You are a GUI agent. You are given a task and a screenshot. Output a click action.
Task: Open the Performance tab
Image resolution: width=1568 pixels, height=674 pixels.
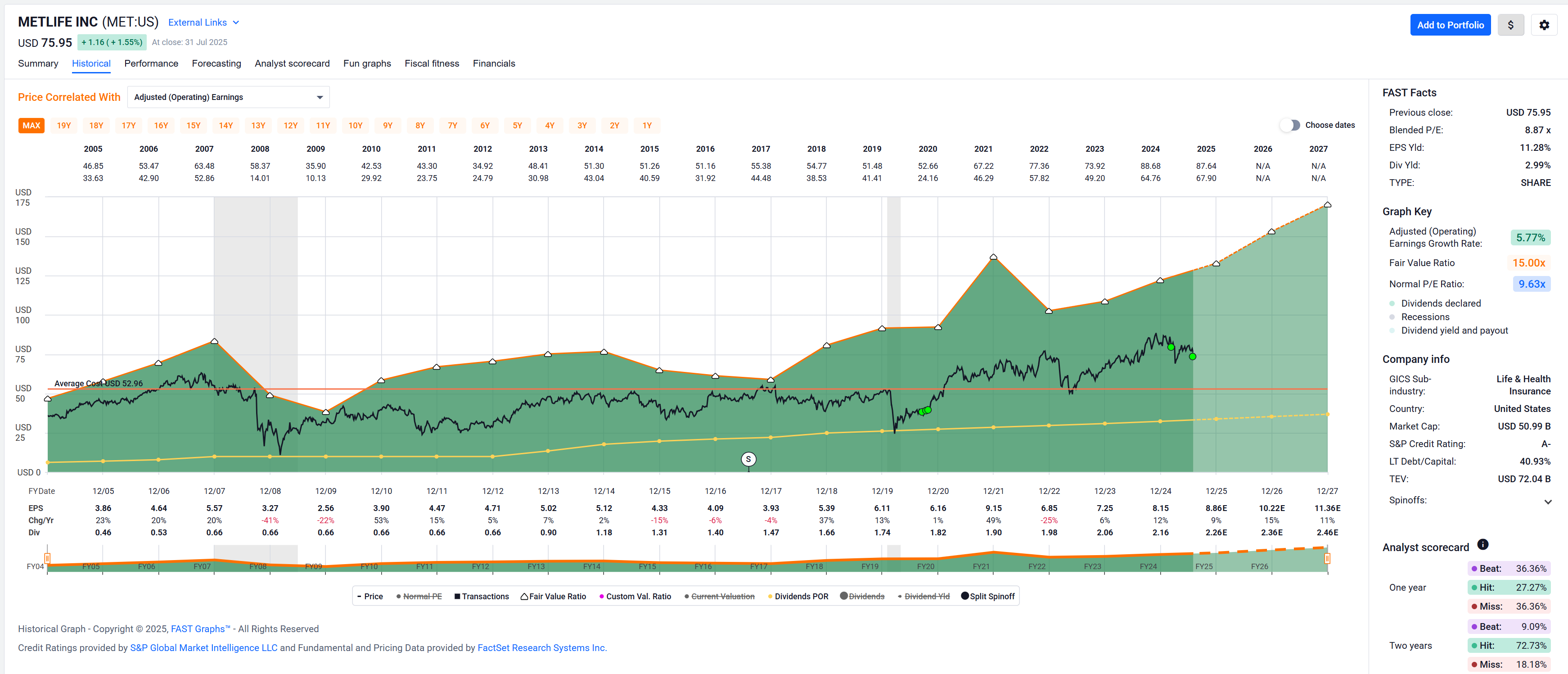point(151,63)
